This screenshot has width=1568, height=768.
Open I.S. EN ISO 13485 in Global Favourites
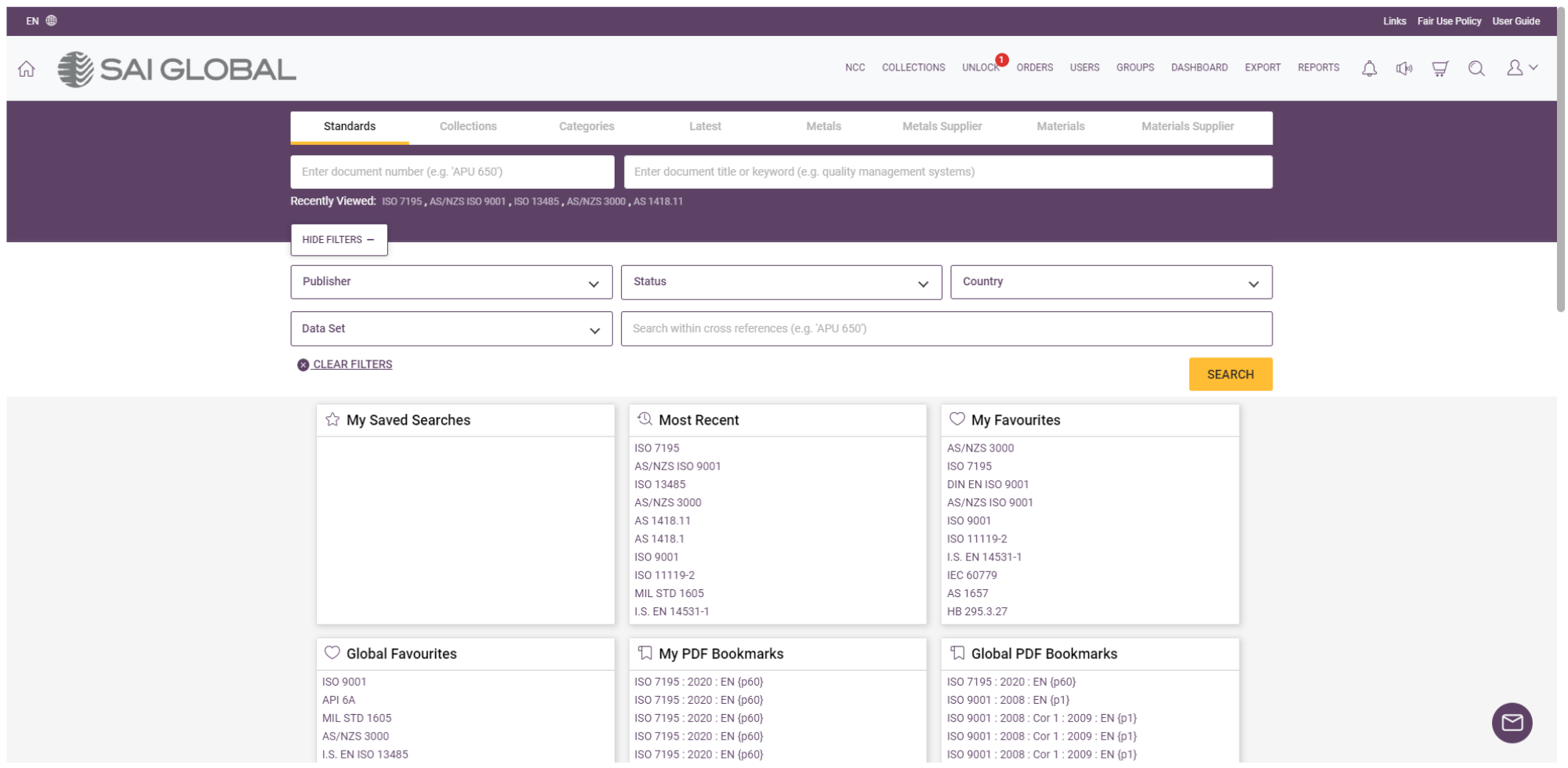(365, 754)
